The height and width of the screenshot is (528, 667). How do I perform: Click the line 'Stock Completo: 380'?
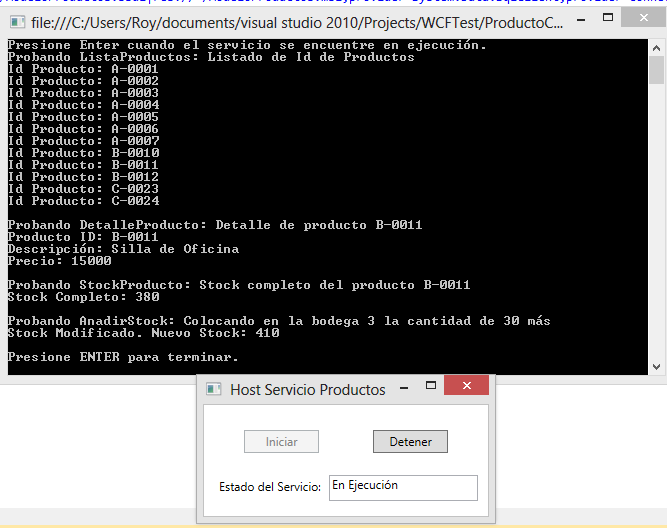tap(83, 297)
